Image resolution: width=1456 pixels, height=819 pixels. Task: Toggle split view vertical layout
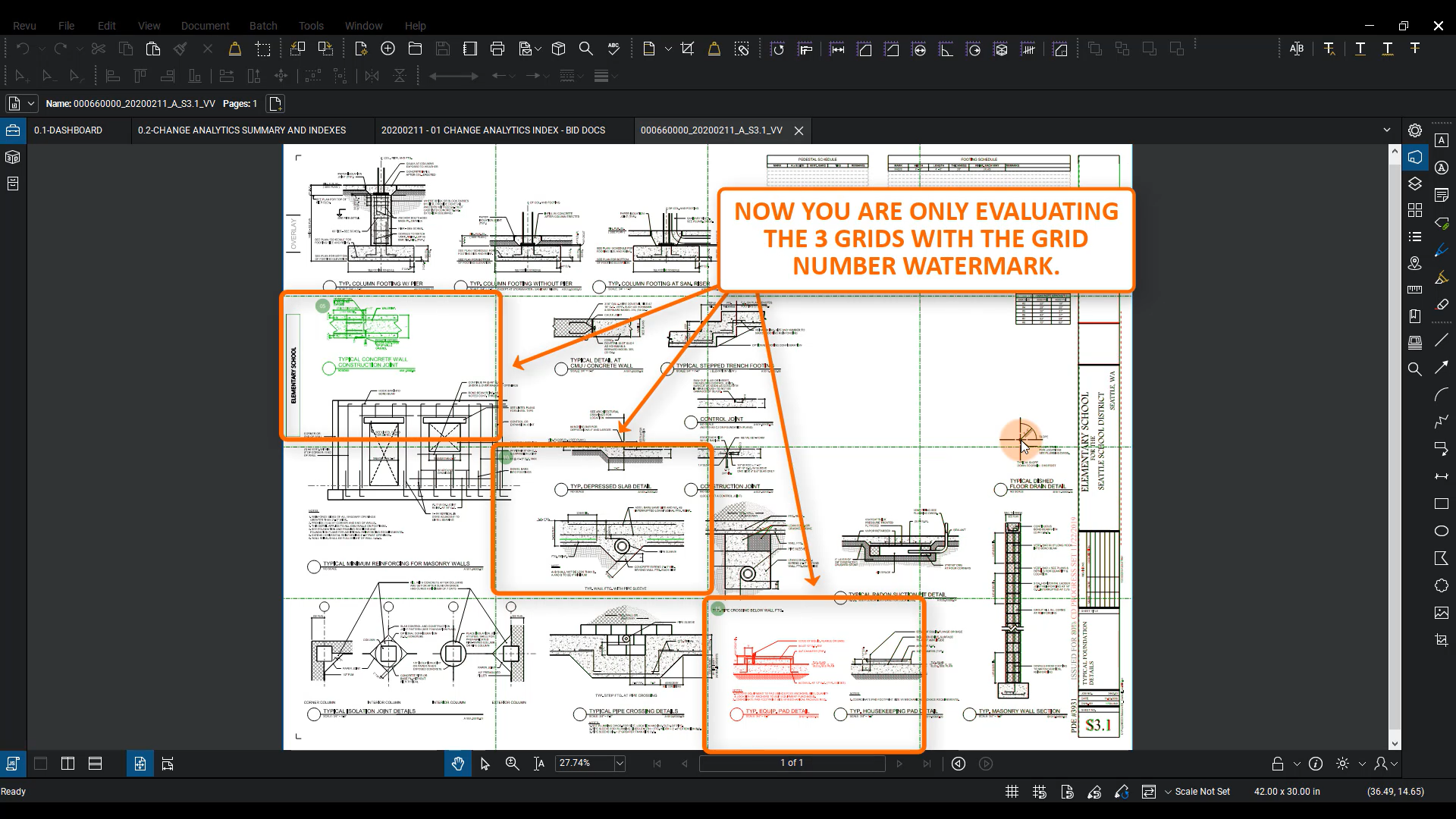point(67,764)
